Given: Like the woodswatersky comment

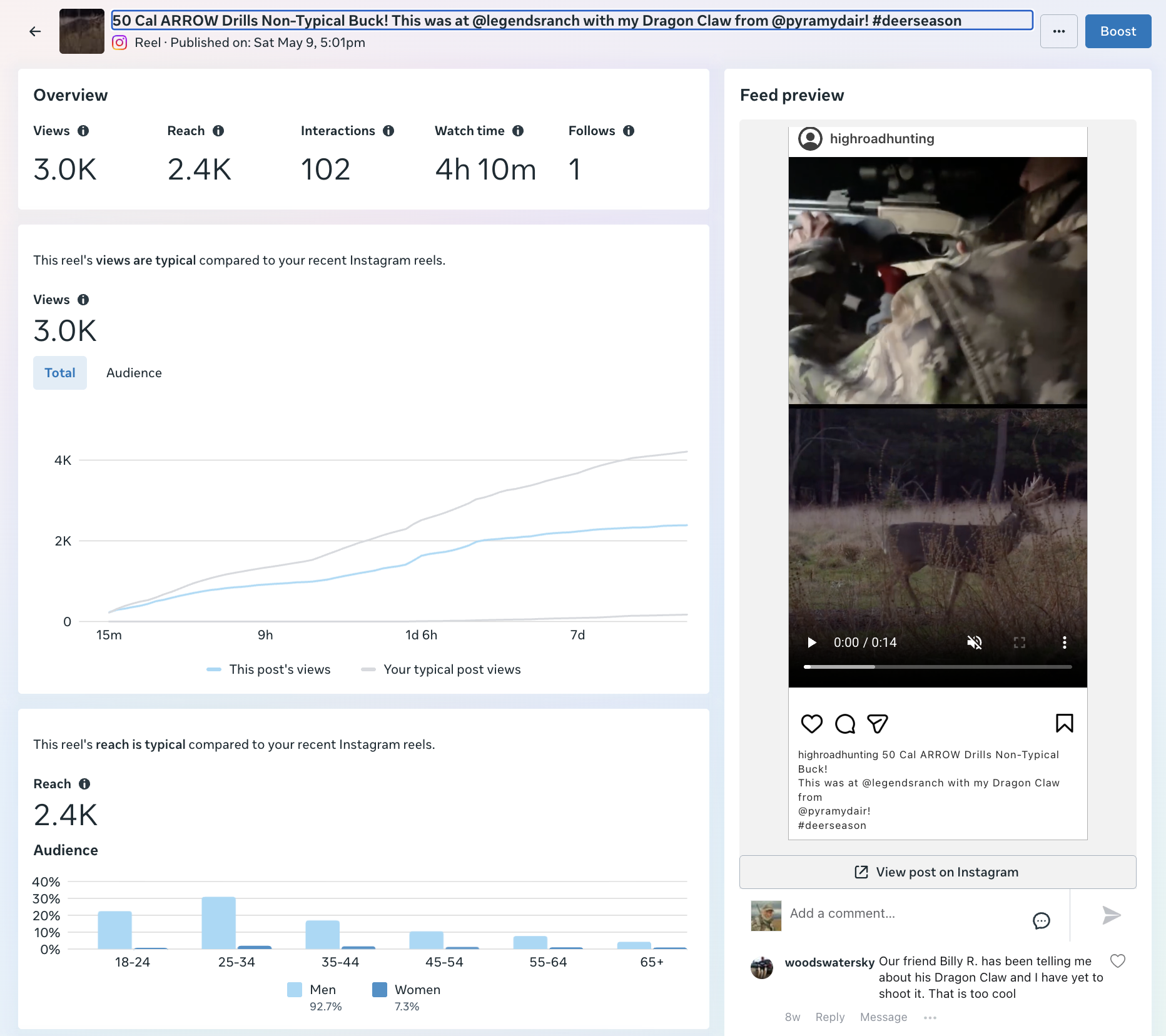Looking at the screenshot, I should (x=1118, y=961).
